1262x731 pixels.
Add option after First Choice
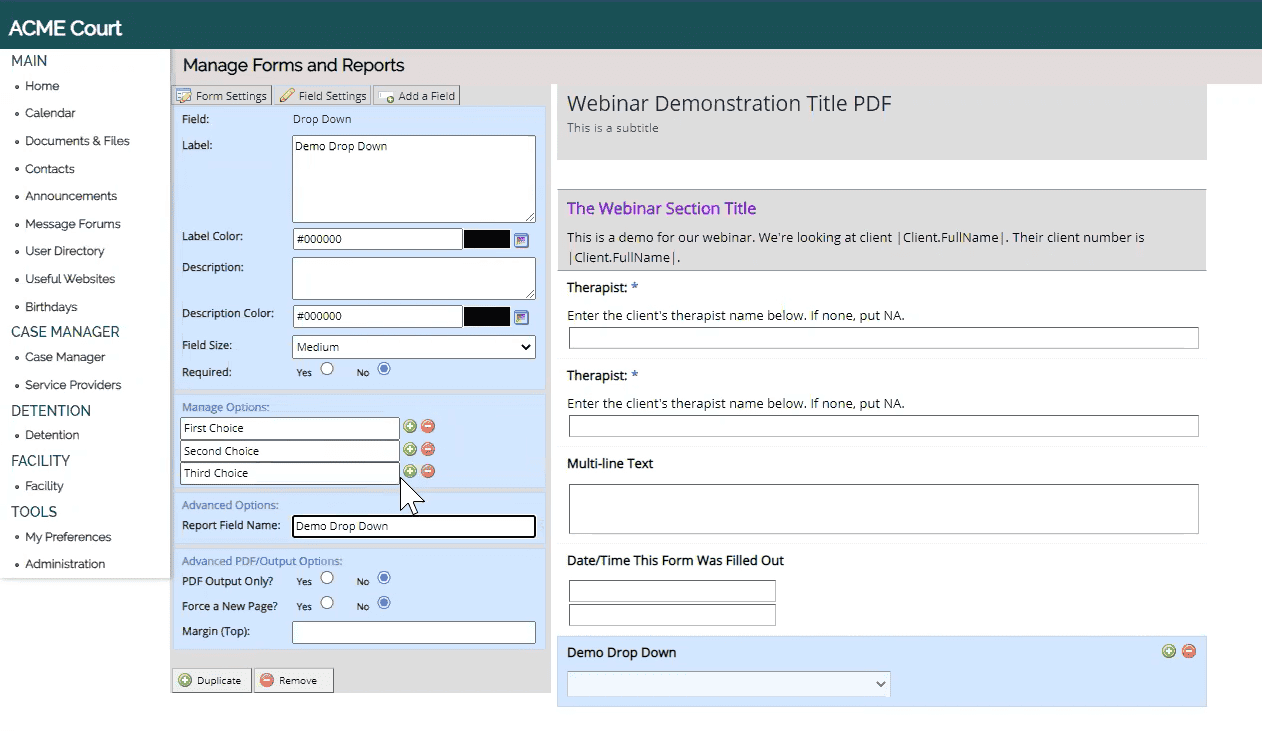pos(410,427)
